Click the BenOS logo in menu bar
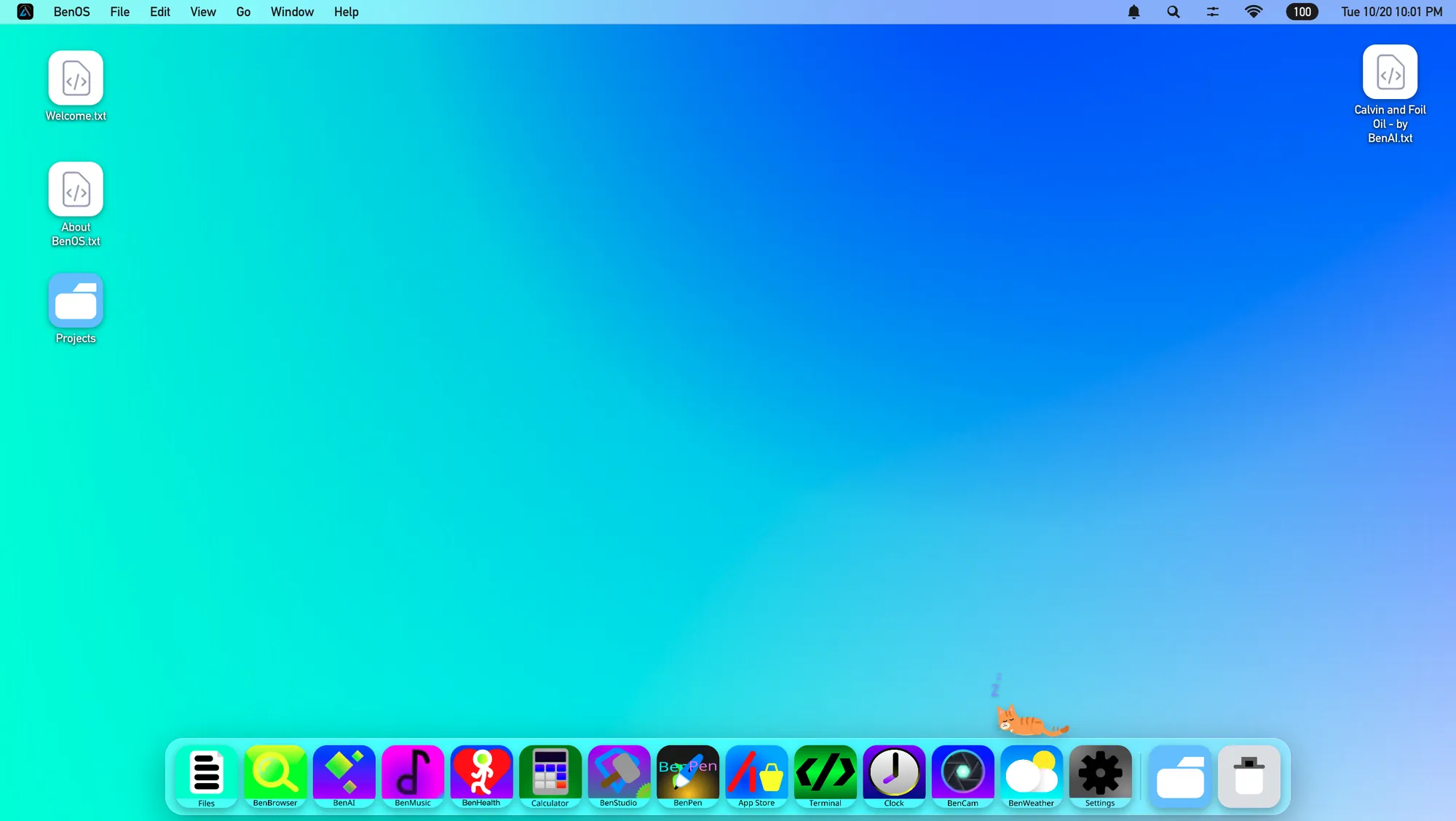 point(25,12)
